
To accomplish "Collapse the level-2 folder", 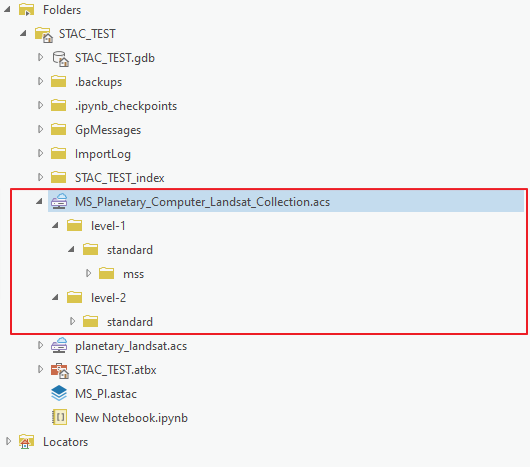I will pyautogui.click(x=55, y=298).
